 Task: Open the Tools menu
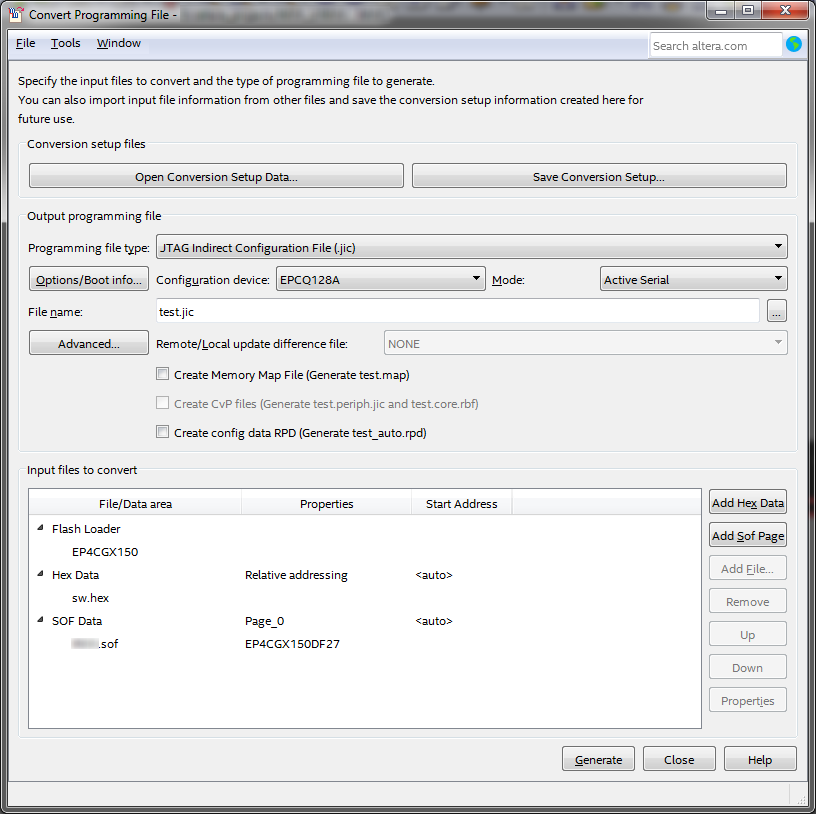click(x=66, y=43)
